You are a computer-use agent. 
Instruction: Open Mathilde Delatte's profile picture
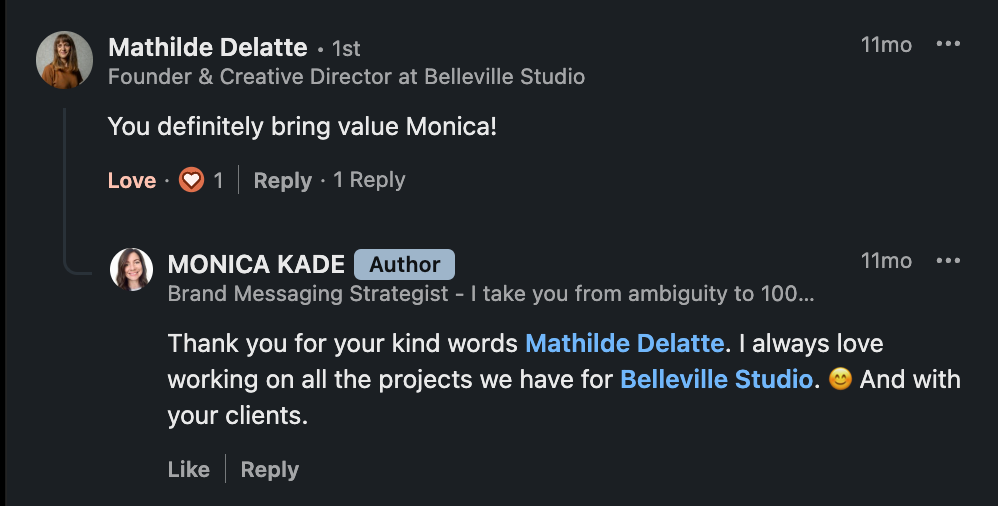65,60
